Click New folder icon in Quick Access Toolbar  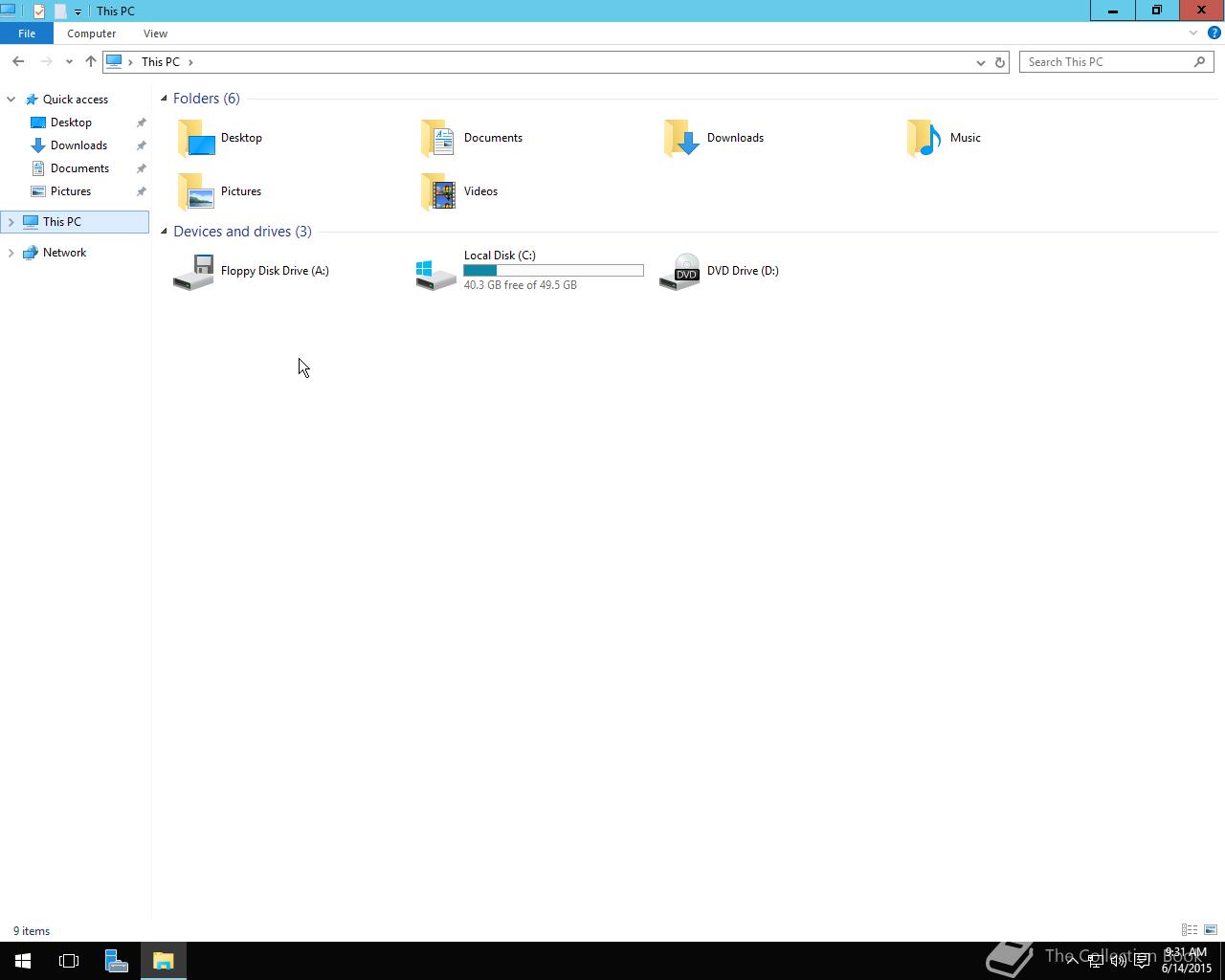coord(59,11)
